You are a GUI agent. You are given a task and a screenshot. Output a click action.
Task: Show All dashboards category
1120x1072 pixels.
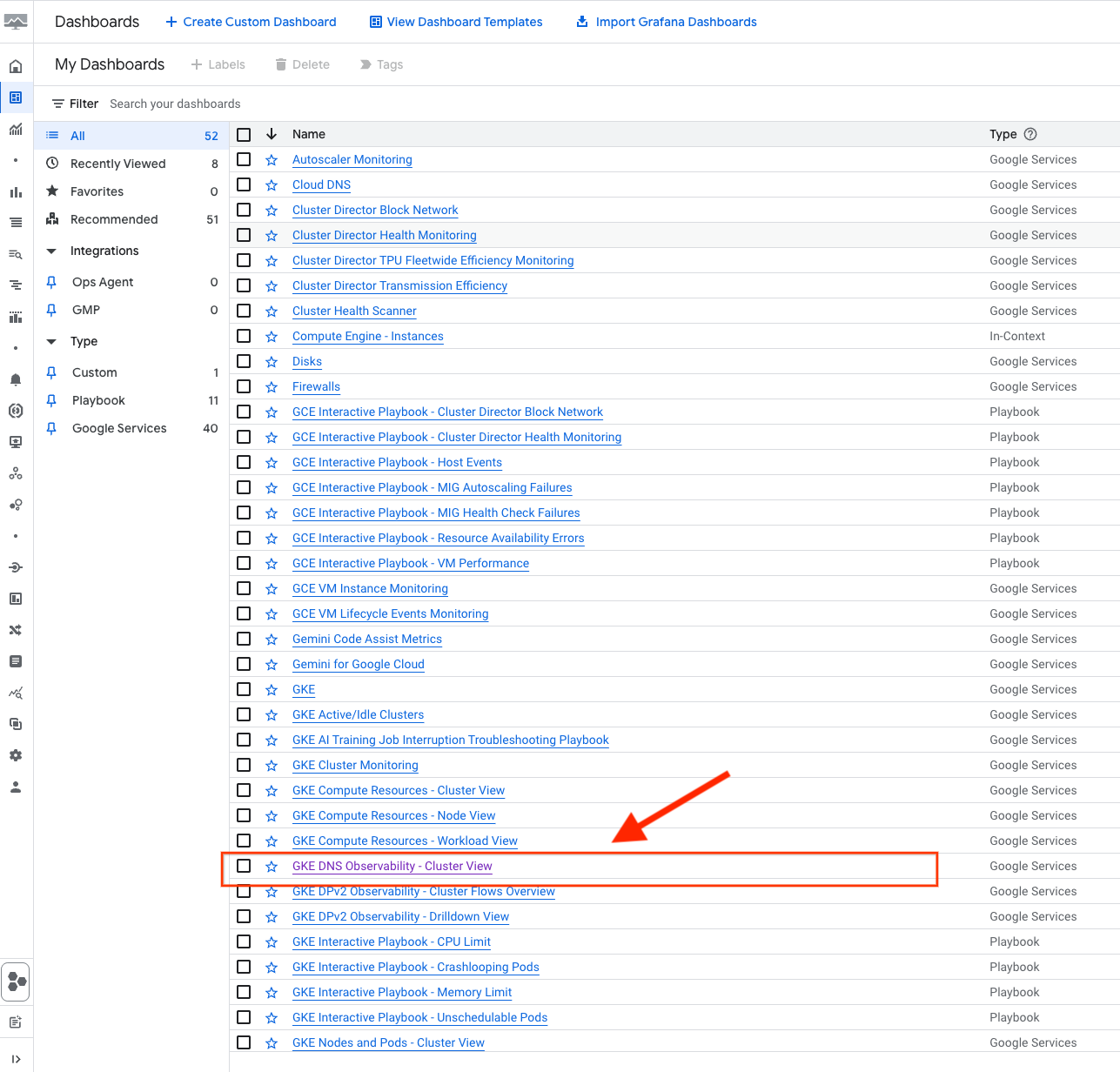pos(131,136)
